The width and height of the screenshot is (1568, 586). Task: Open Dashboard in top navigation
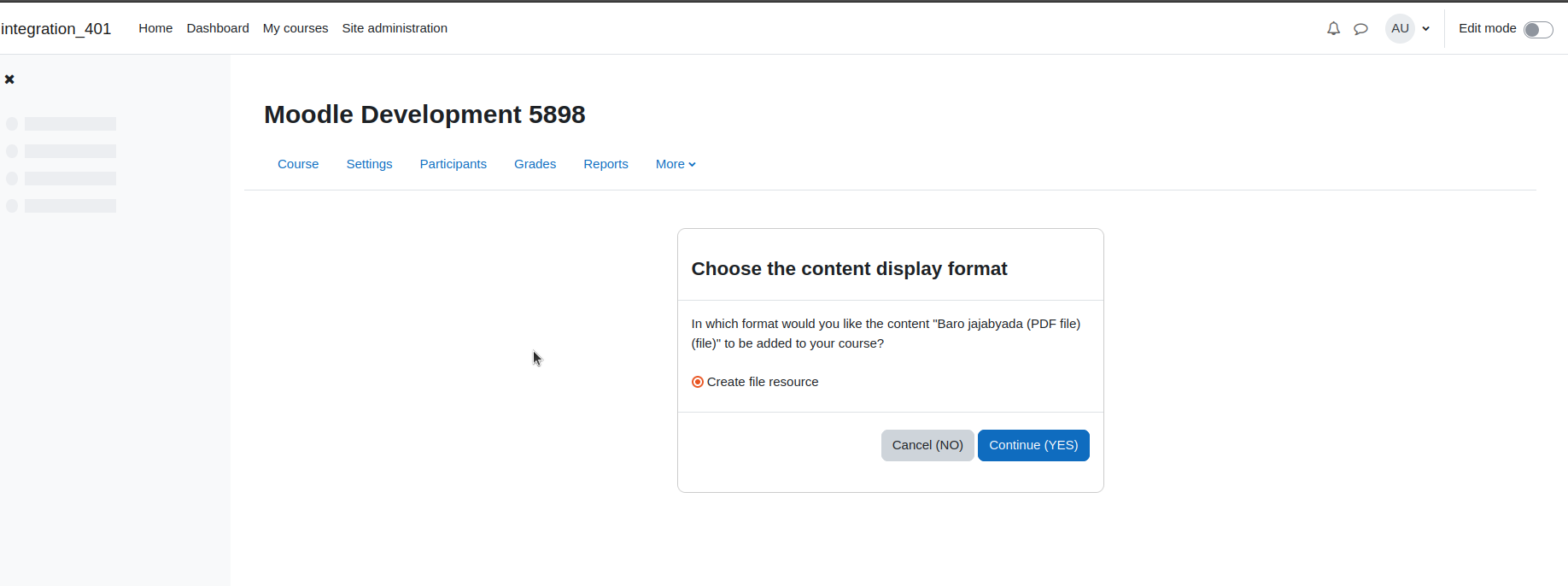pyautogui.click(x=218, y=28)
